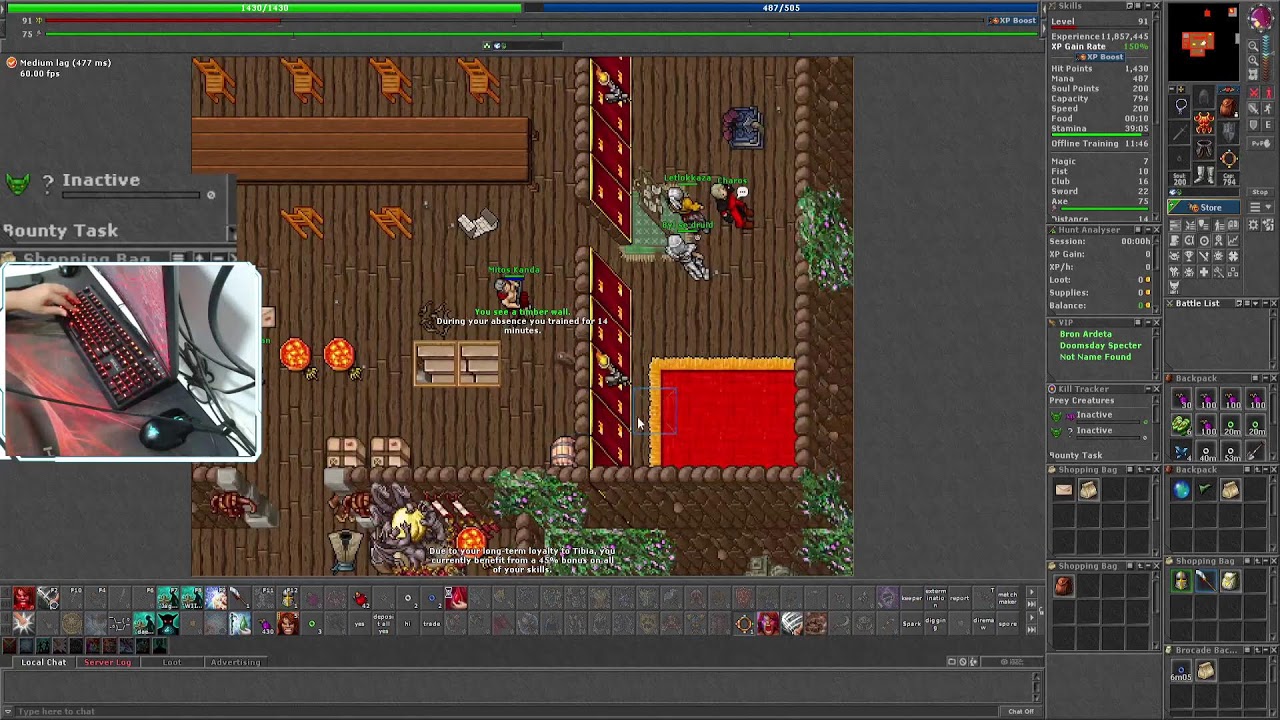Select VIP entry Bron Ardeta
Image resolution: width=1280 pixels, height=720 pixels.
[1085, 334]
